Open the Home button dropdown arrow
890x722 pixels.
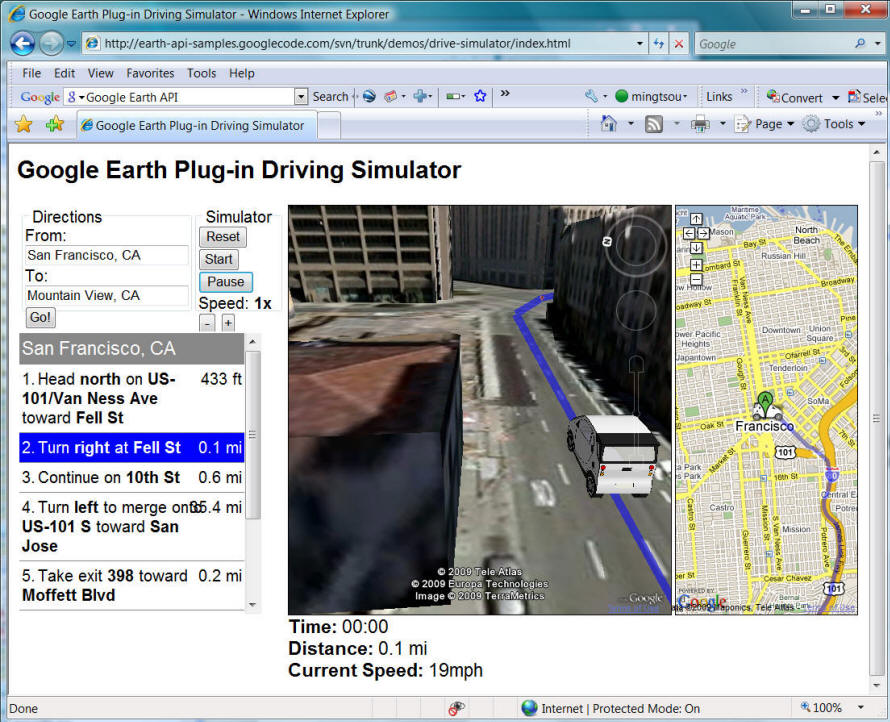click(x=631, y=124)
